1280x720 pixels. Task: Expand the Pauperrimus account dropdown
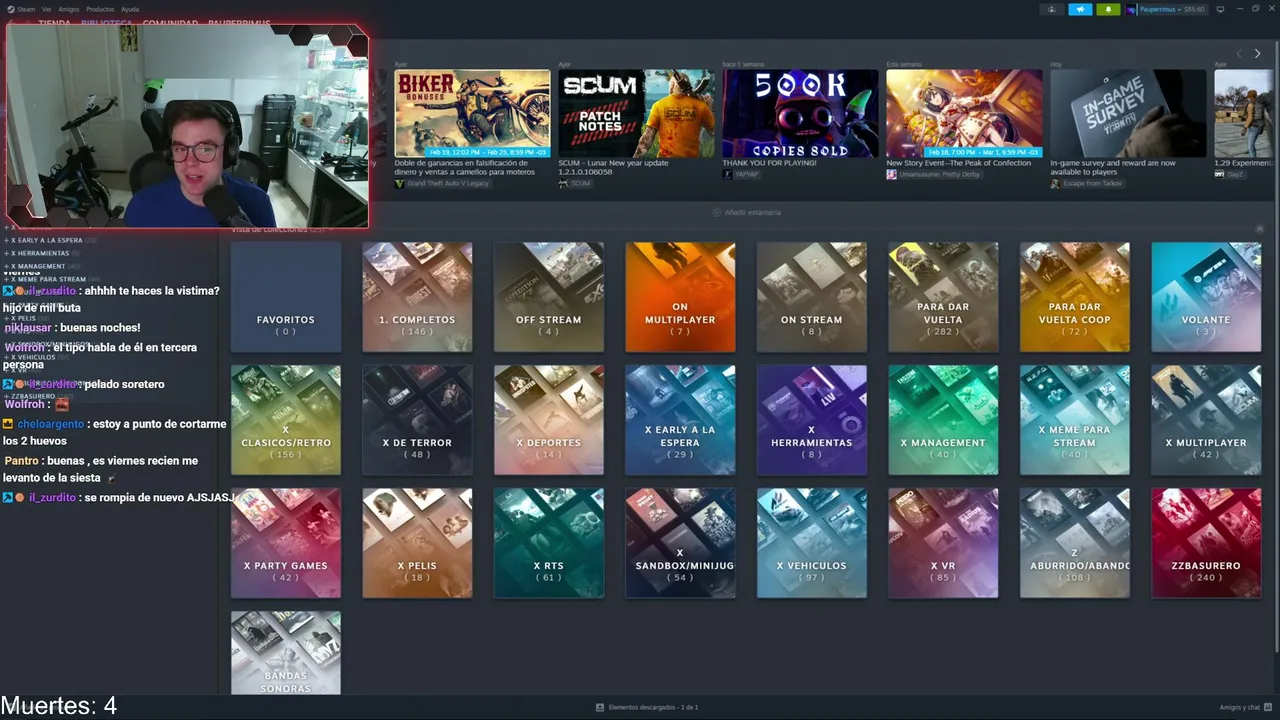click(1172, 9)
